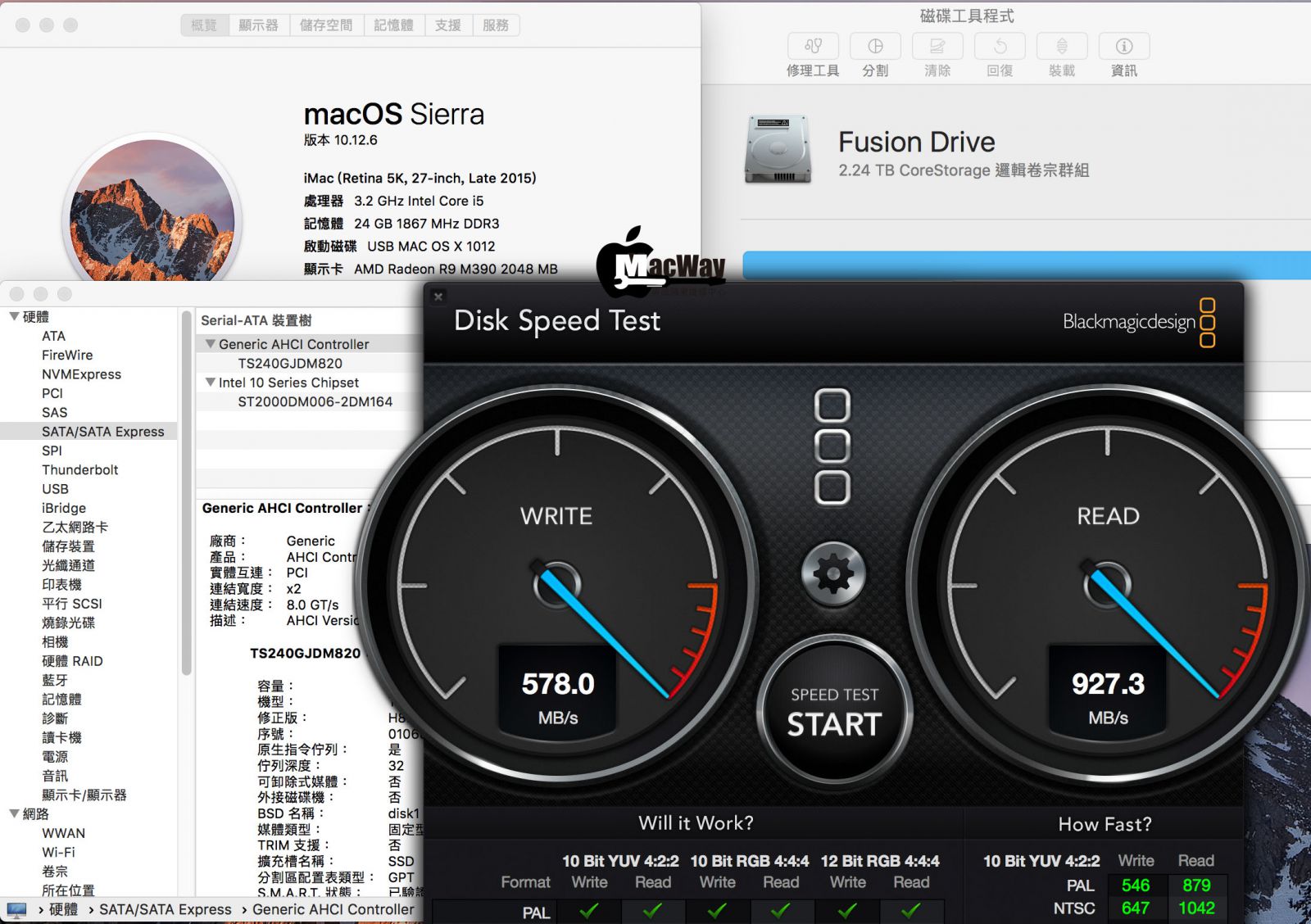Select 硬體 RAID in the hardware sidebar
The image size is (1311, 924).
point(72,660)
